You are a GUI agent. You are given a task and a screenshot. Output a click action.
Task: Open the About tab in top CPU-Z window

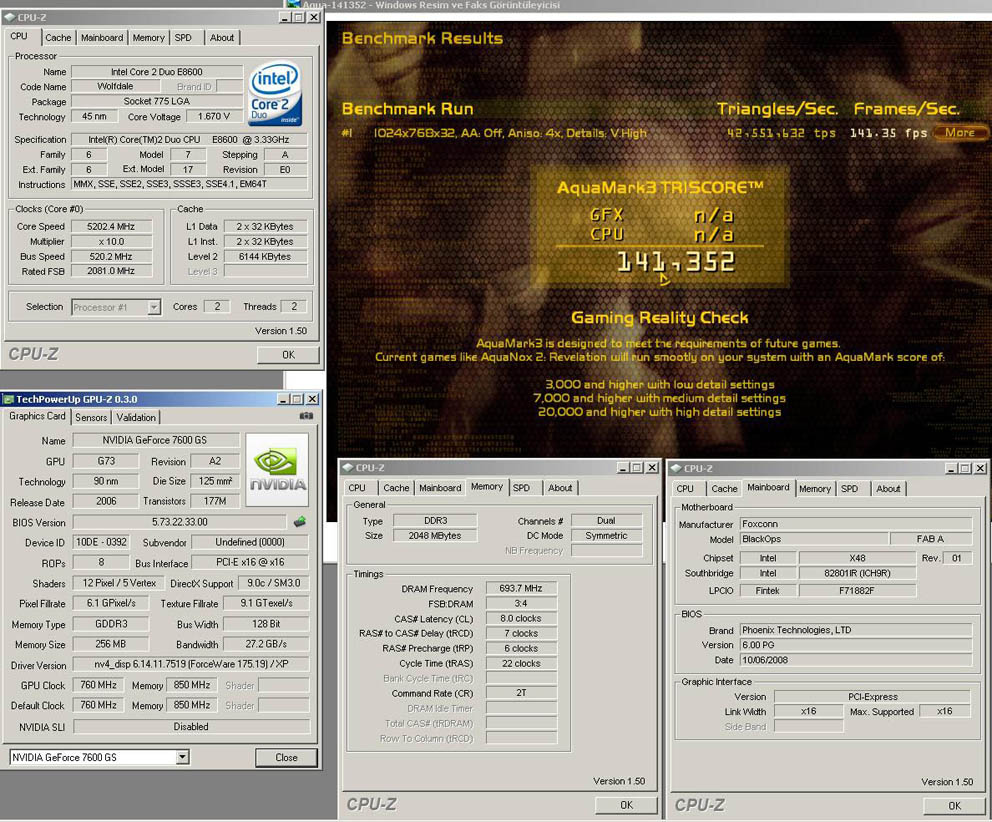point(222,38)
